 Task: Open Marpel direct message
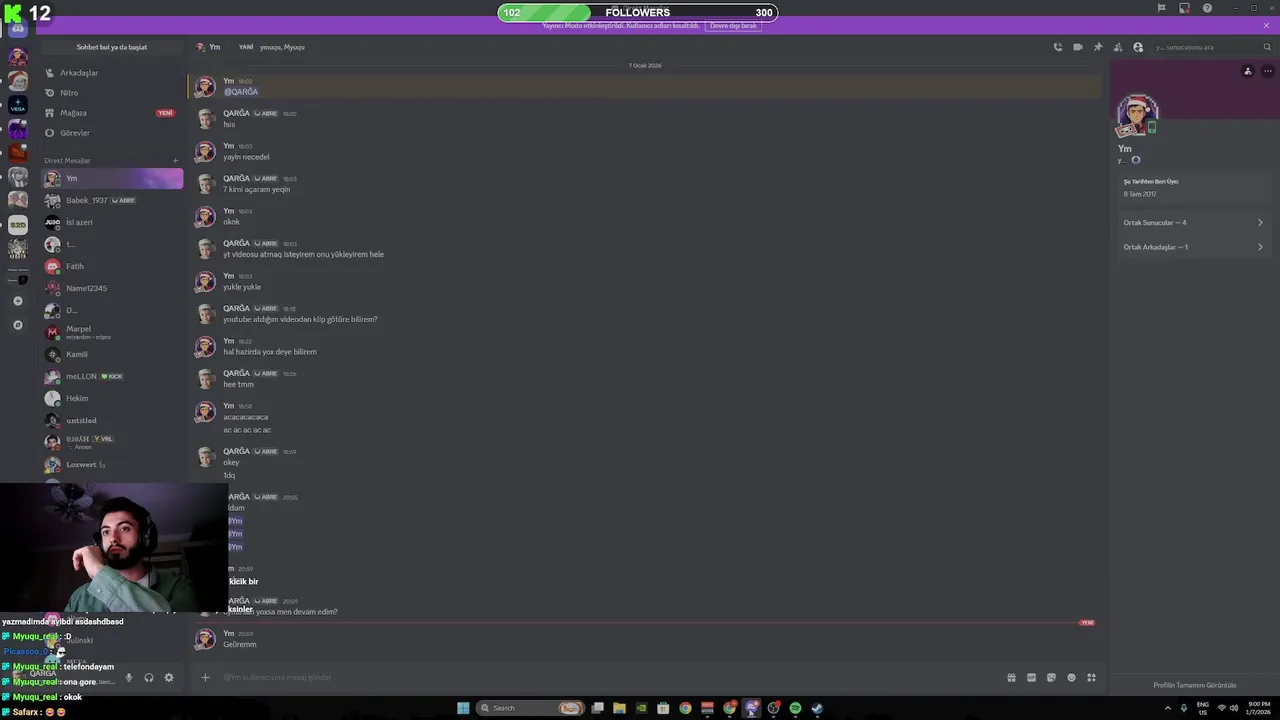pyautogui.click(x=112, y=332)
